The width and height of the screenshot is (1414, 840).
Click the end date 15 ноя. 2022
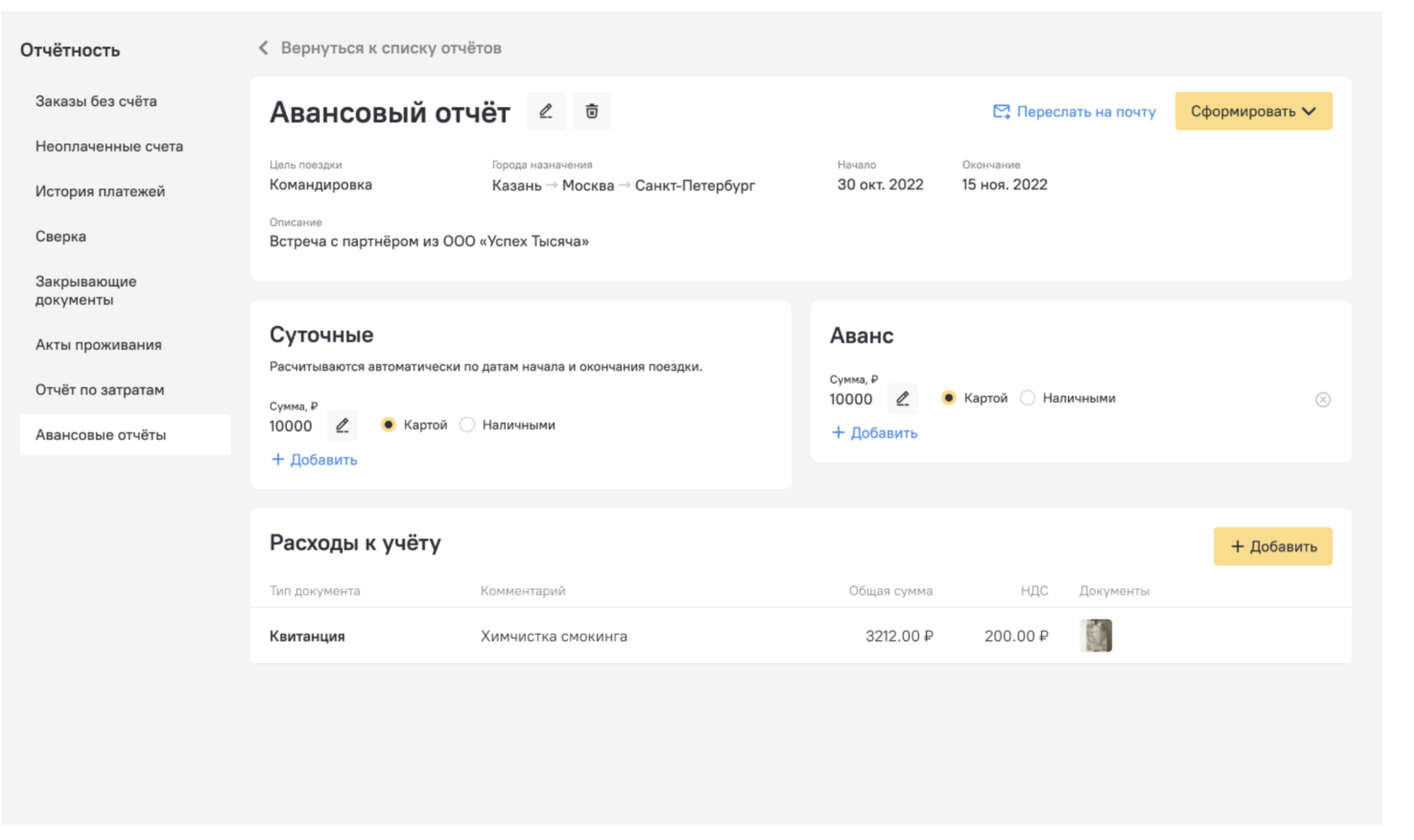point(1005,184)
